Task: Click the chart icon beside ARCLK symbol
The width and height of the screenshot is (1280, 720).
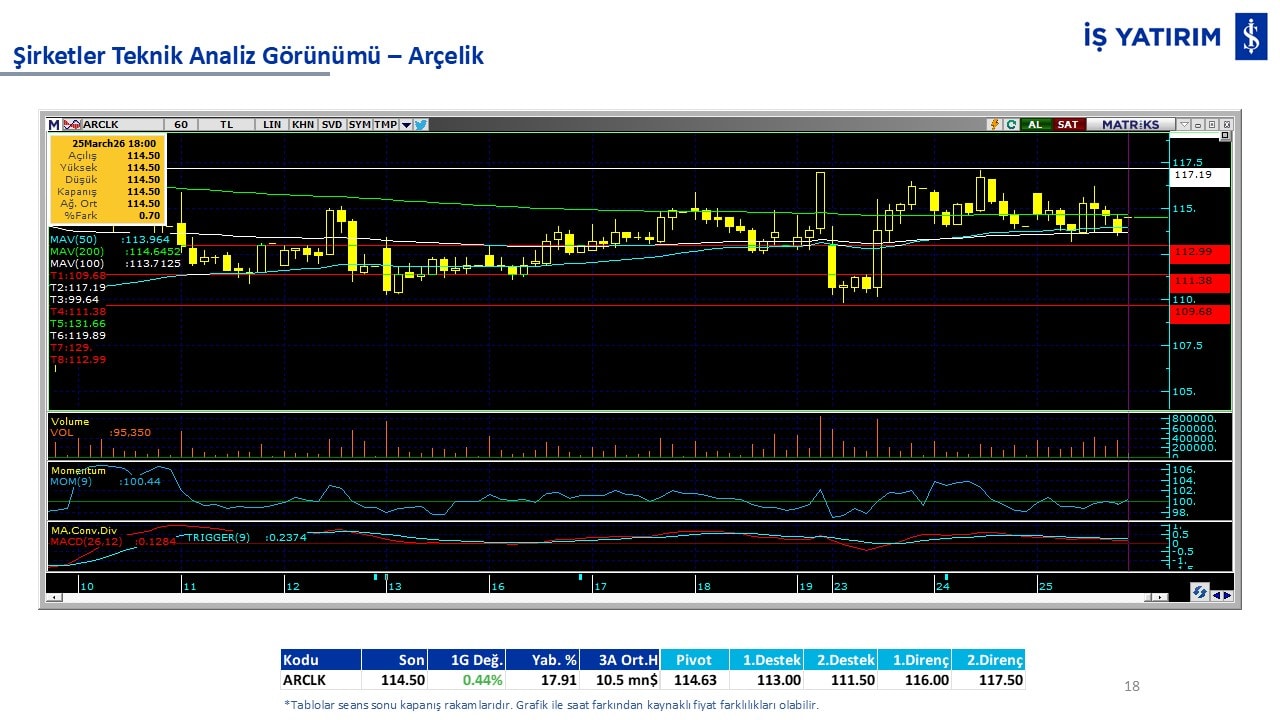Action: [x=72, y=125]
